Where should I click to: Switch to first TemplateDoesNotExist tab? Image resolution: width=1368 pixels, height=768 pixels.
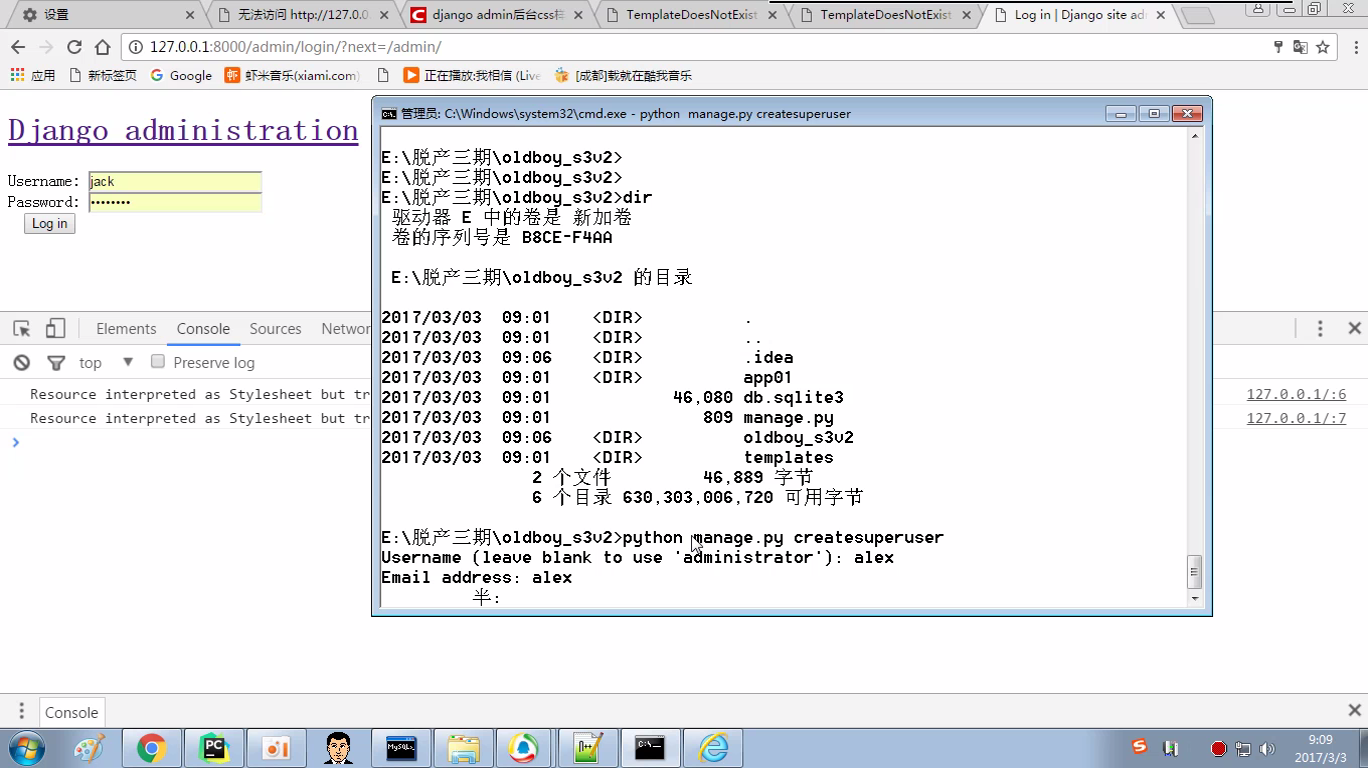click(x=690, y=15)
